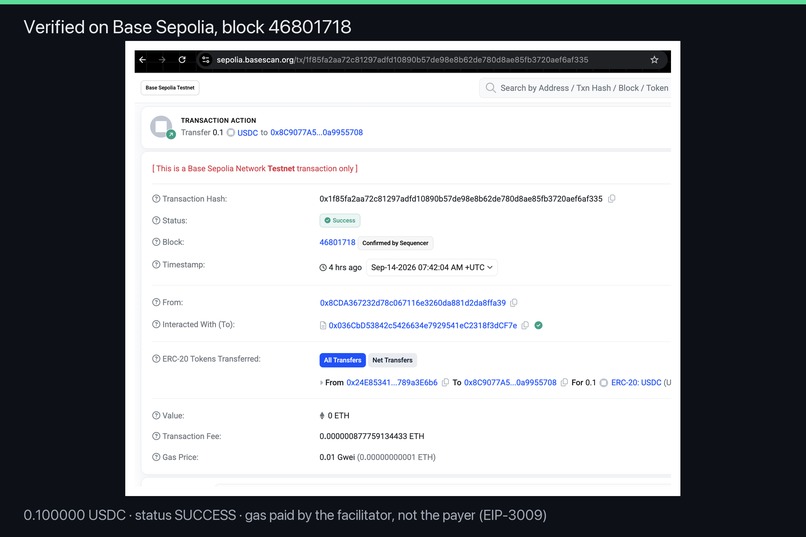Open ERC-20: USDC token link

[636, 382]
